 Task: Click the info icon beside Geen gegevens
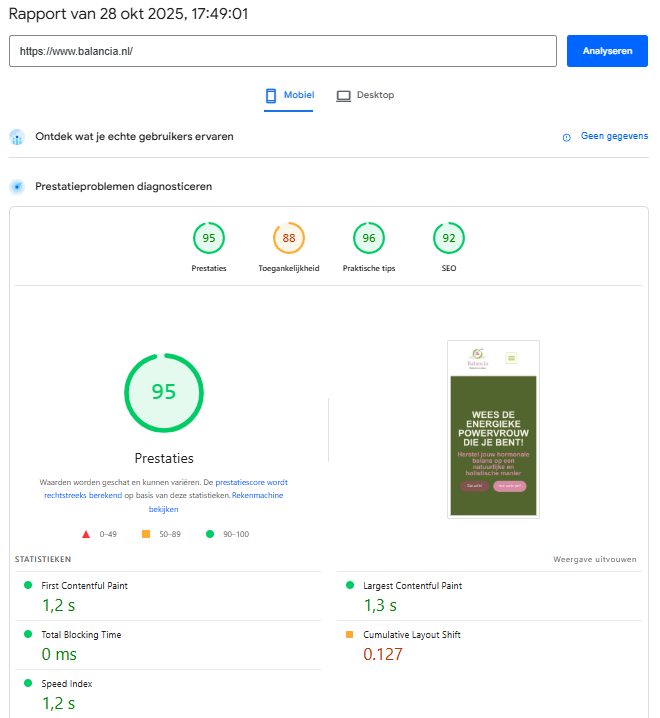(566, 137)
